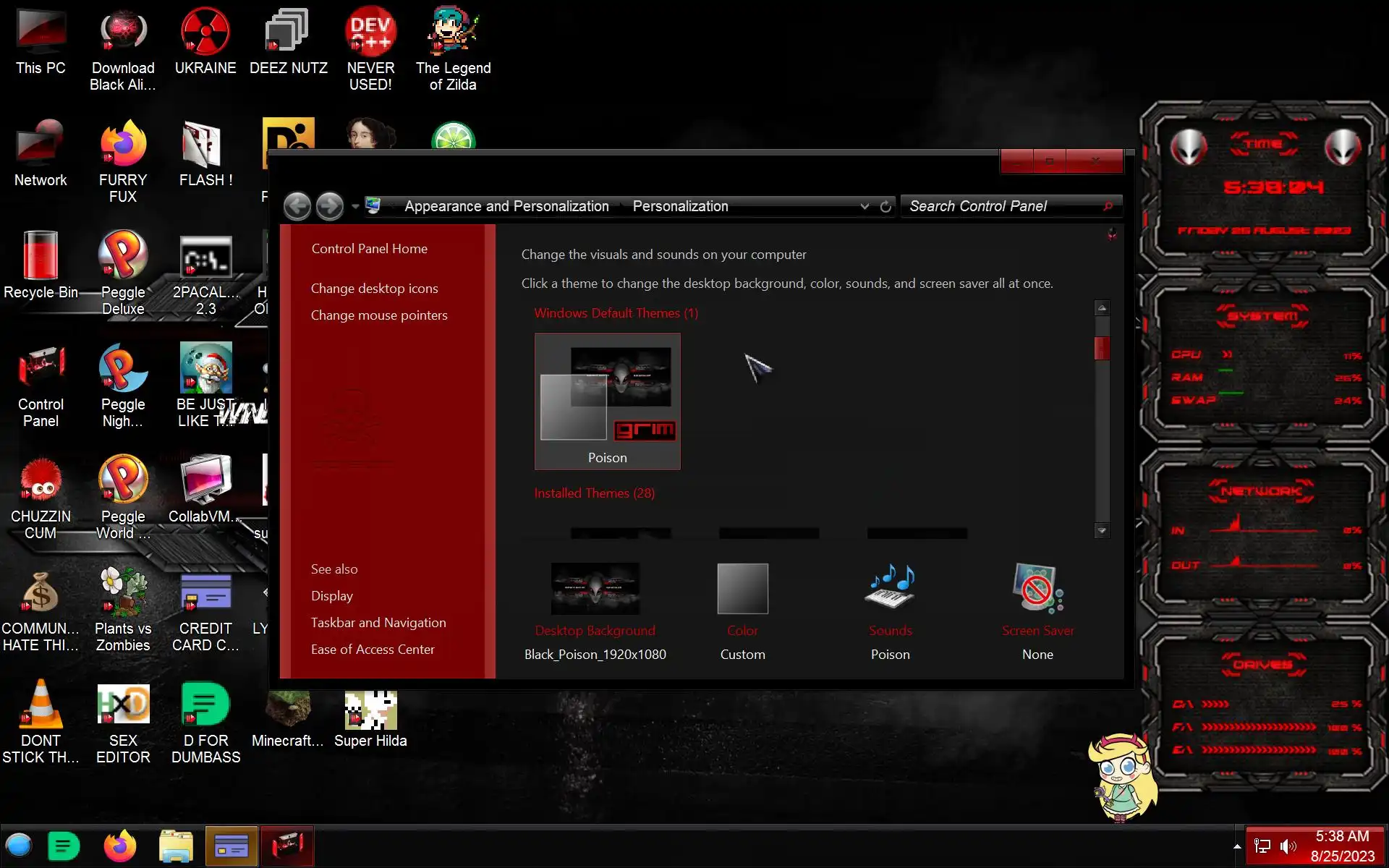Open the Sounds settings icon
Image resolution: width=1389 pixels, height=868 pixels.
[x=890, y=587]
